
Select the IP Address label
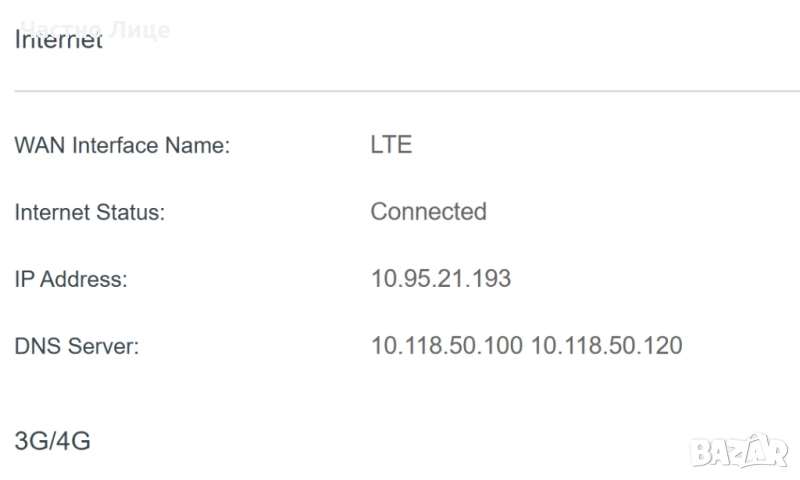click(71, 280)
